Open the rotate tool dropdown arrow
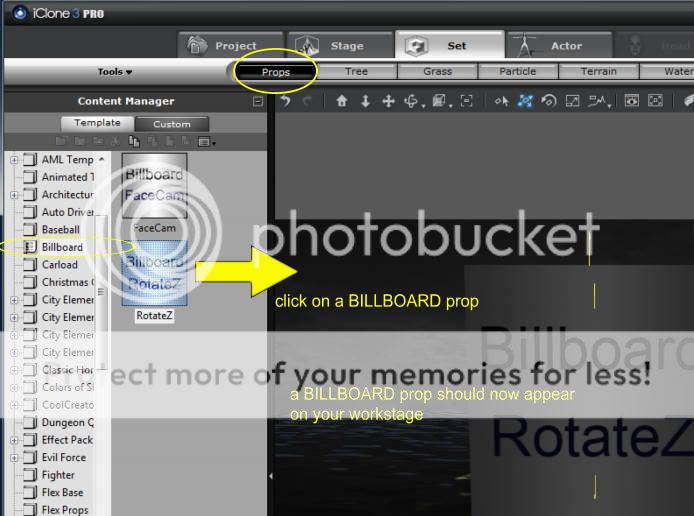Screen dimensions: 694x516 tap(424, 106)
